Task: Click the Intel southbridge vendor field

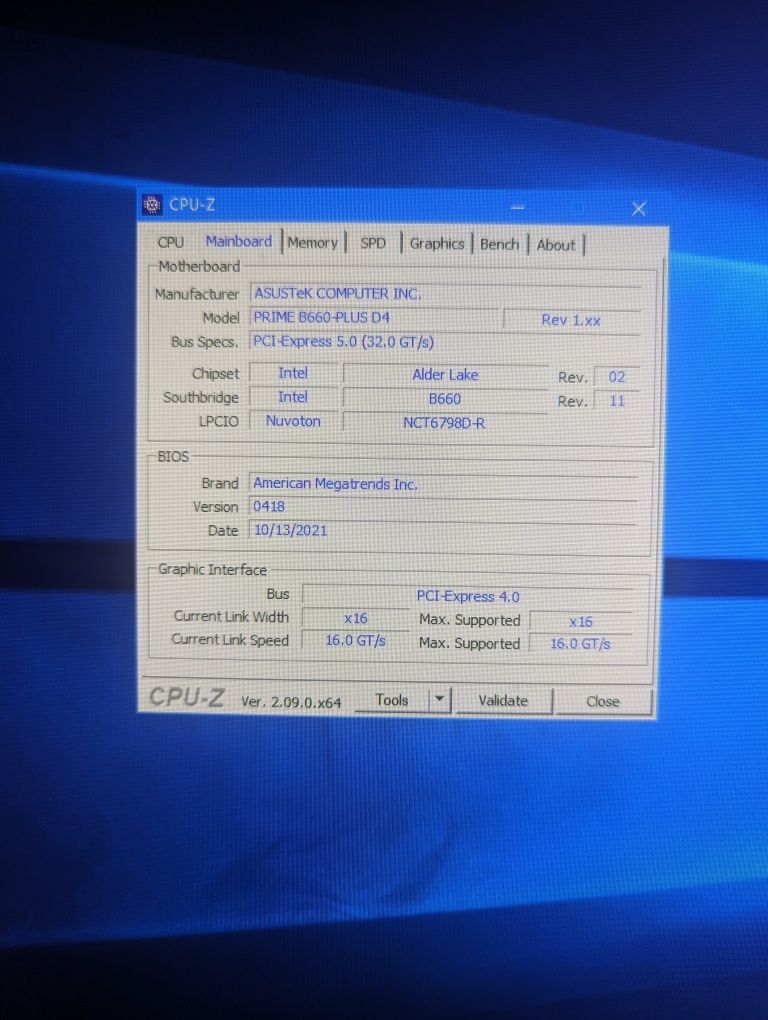Action: (293, 397)
